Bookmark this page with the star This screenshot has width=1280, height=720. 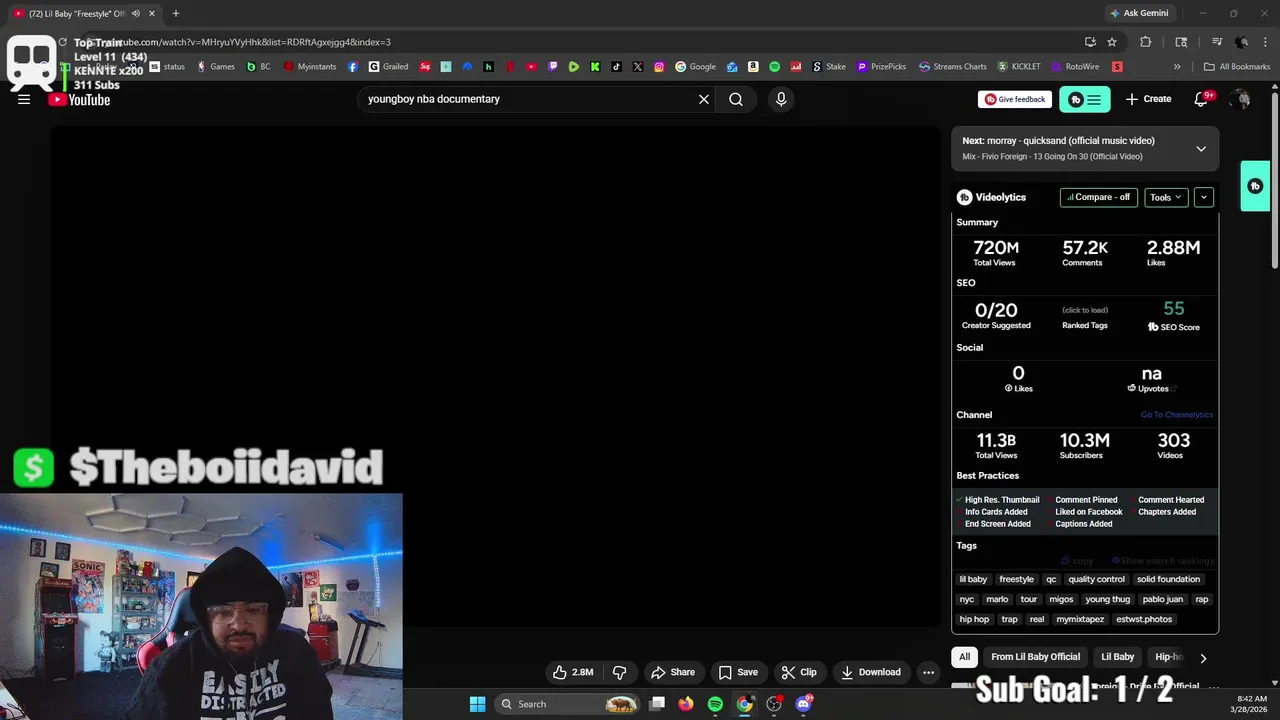[x=1112, y=42]
